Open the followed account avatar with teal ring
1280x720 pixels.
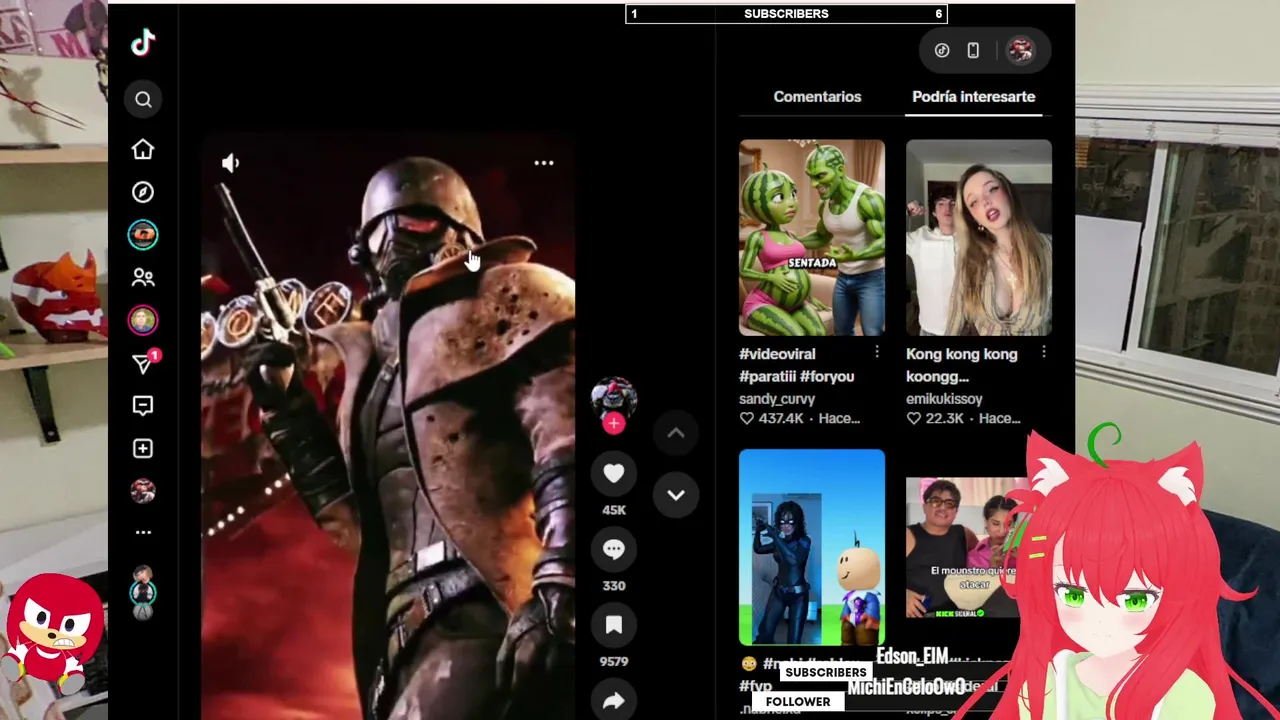(143, 235)
